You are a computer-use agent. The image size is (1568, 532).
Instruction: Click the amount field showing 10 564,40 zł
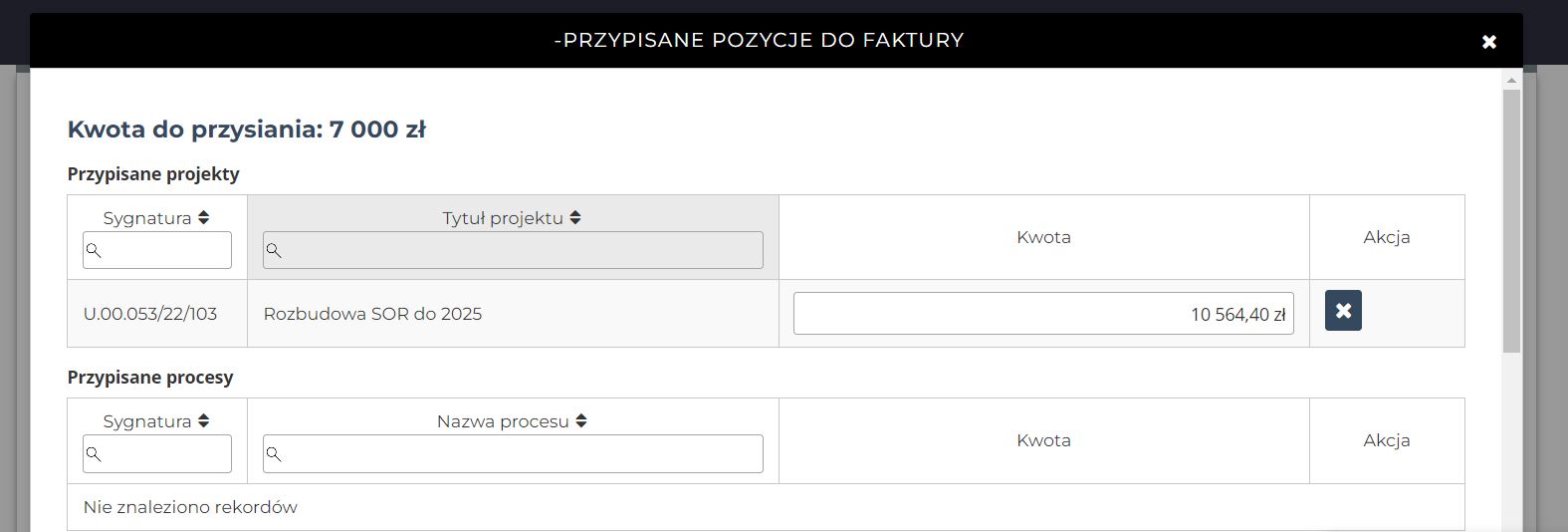pos(1042,314)
